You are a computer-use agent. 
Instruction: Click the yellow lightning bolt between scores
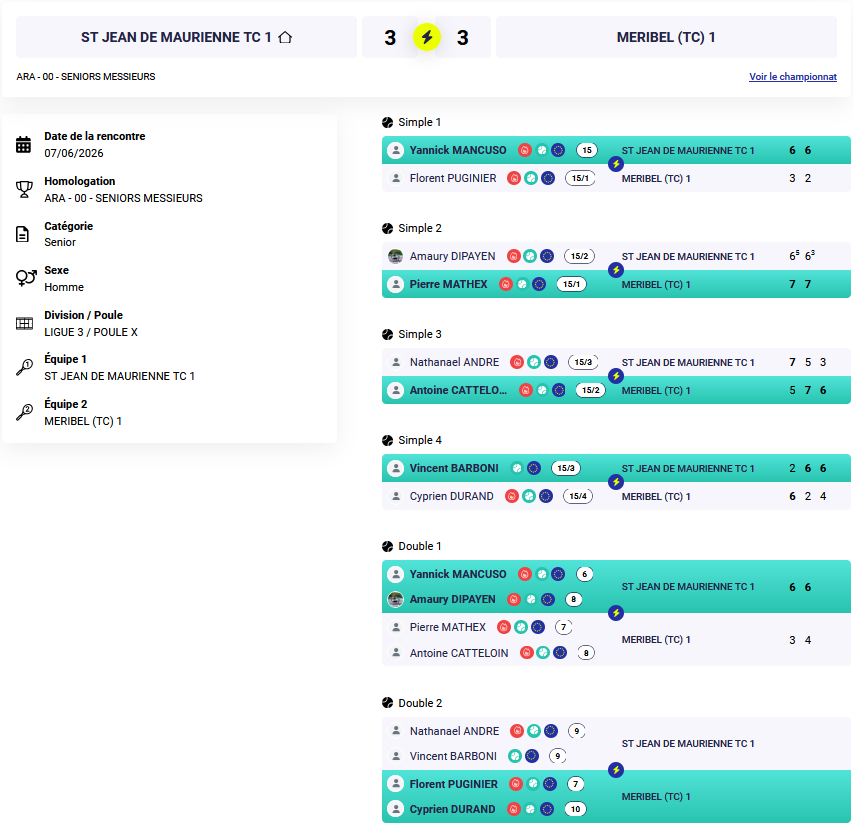tap(427, 37)
